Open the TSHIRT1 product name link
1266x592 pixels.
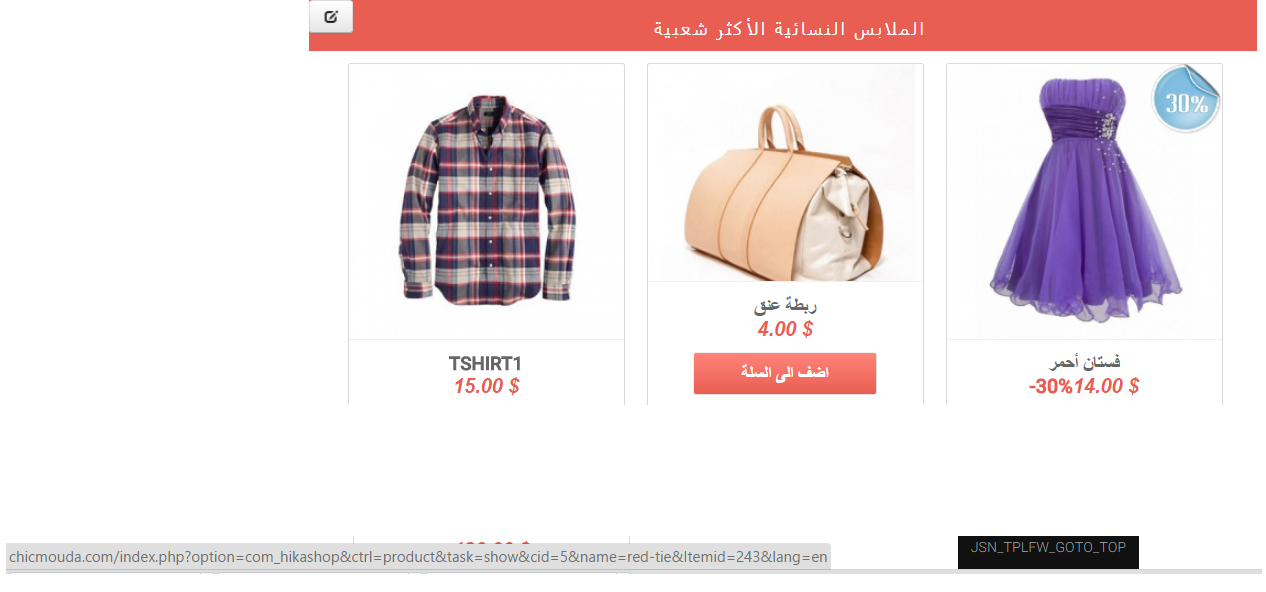pyautogui.click(x=486, y=364)
